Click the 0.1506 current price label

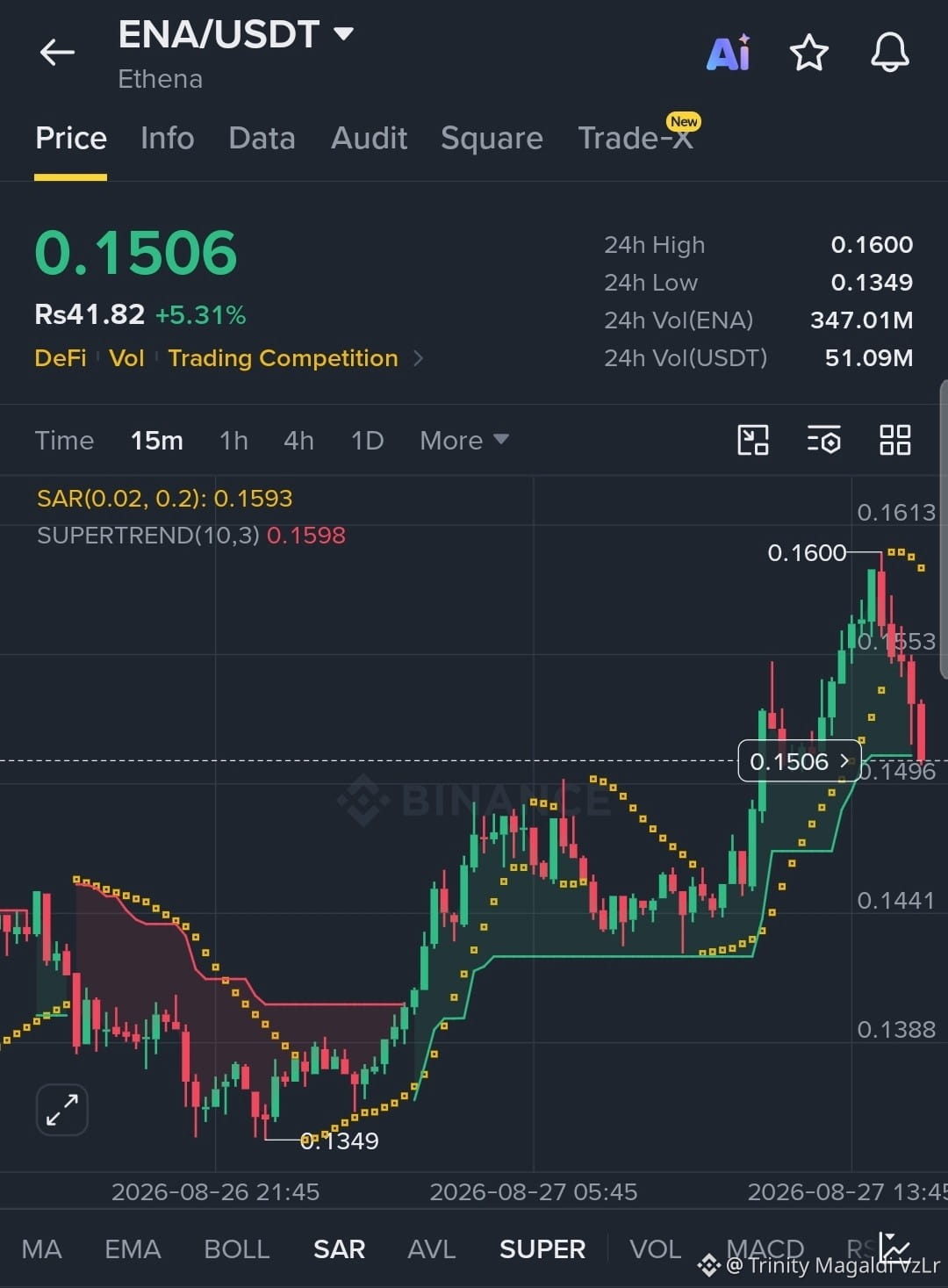(x=800, y=761)
